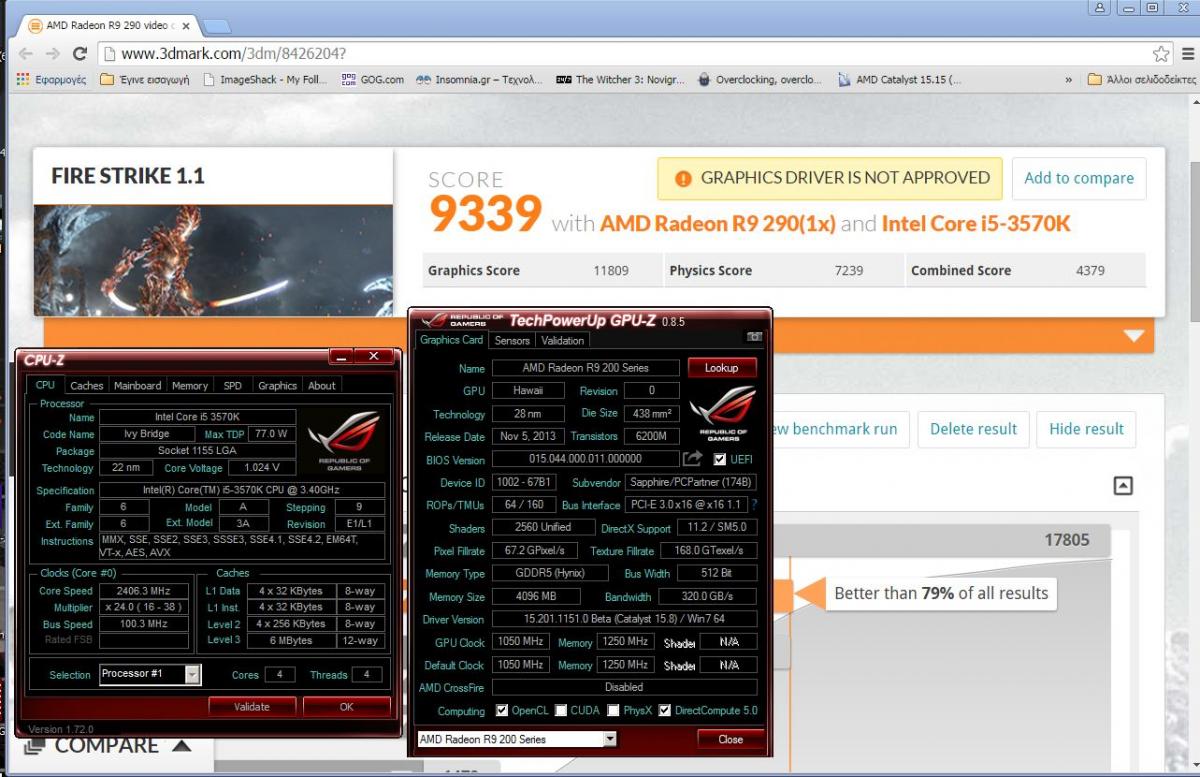Click the GPU-Z screenshot camera icon
This screenshot has height=777, width=1200.
click(755, 337)
